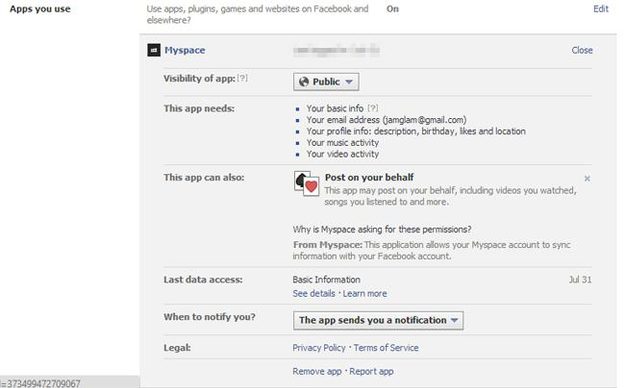Click the Your video activity item
625x388 pixels.
342,154
